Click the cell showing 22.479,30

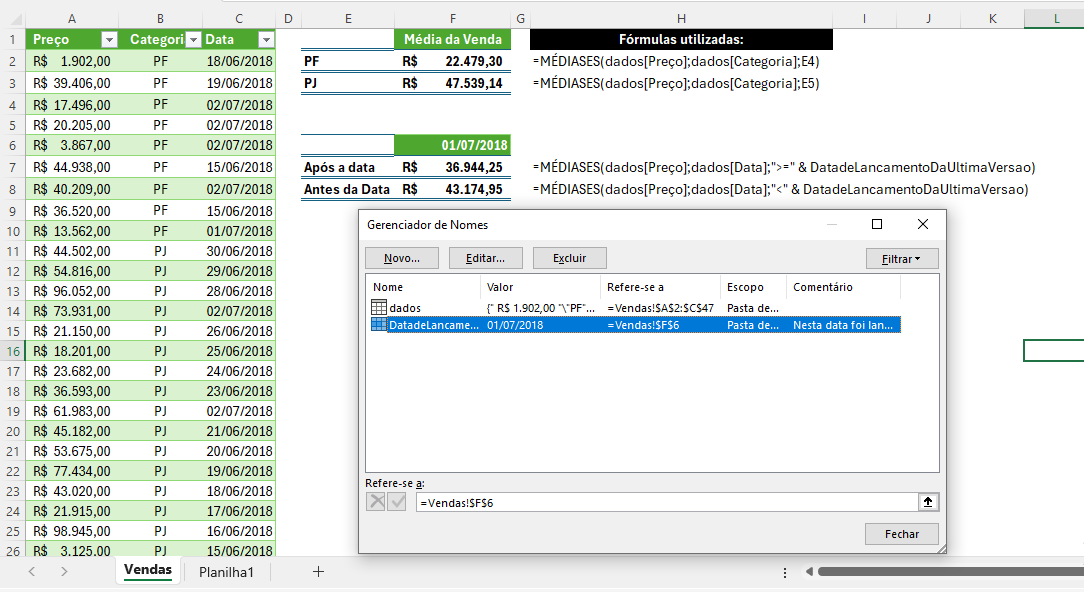[452, 62]
